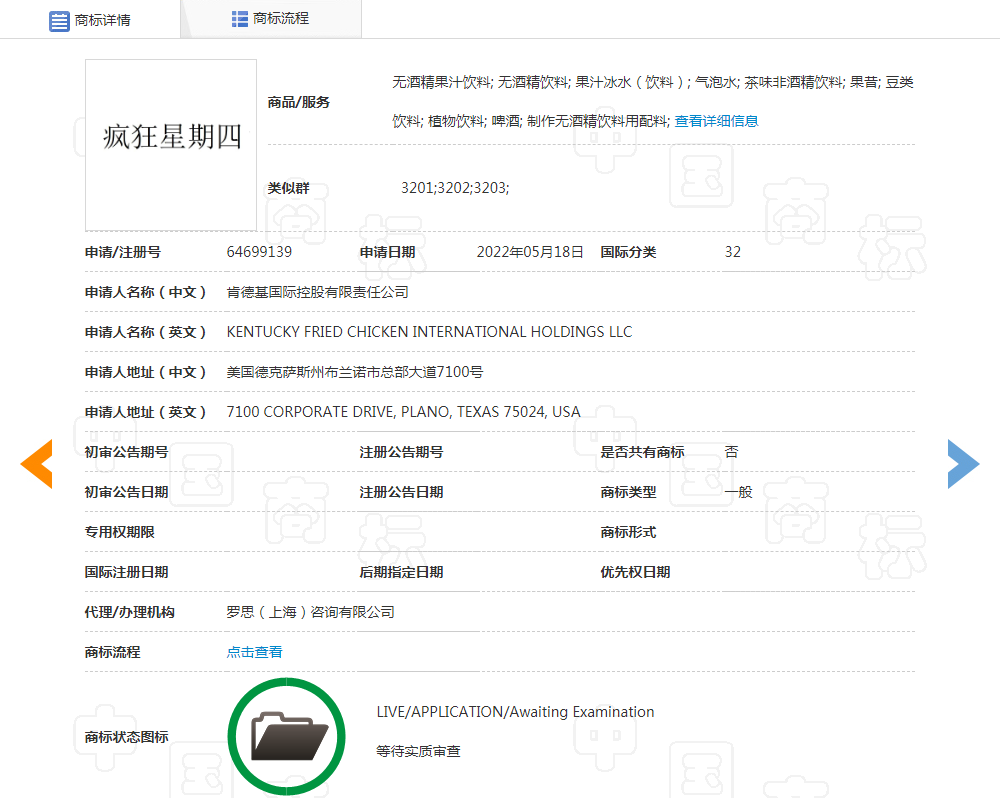
Task: Select the Chinese address 美国德克萨斯州布兰诺市总部大道7100号
Action: point(355,372)
